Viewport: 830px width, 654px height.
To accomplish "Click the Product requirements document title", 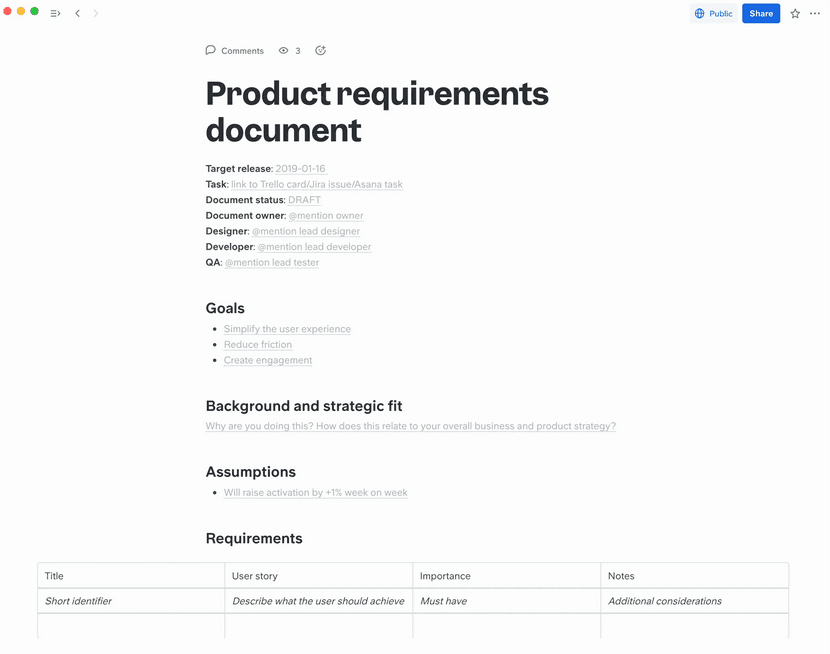I will click(377, 111).
